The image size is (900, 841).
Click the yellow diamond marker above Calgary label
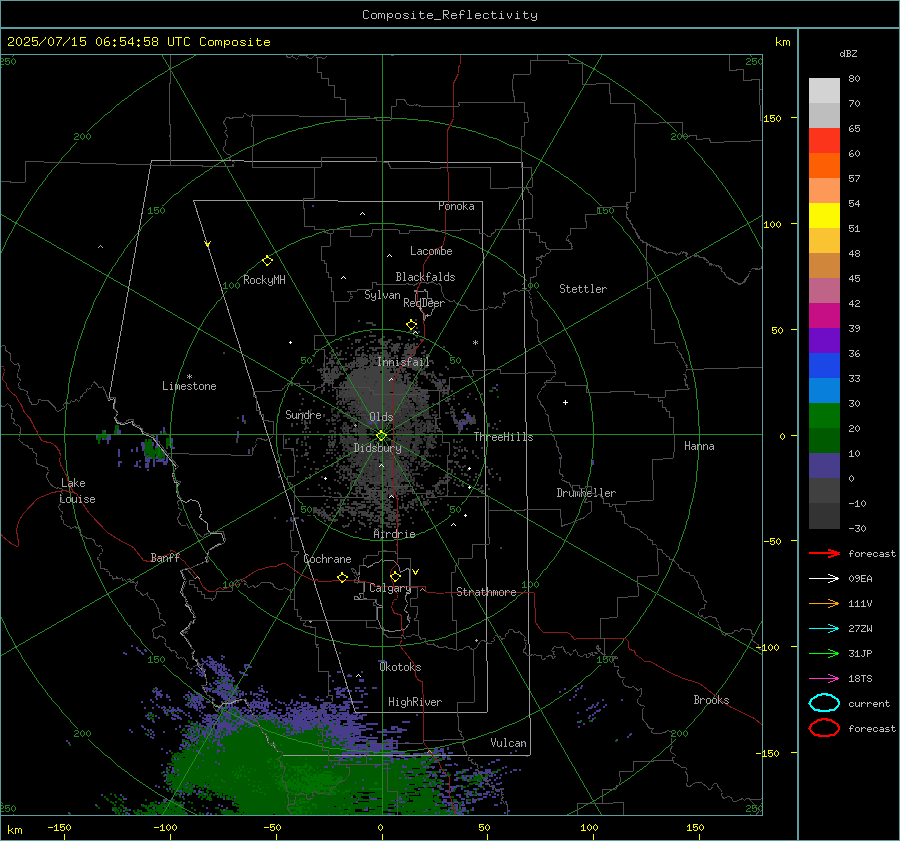[x=395, y=576]
